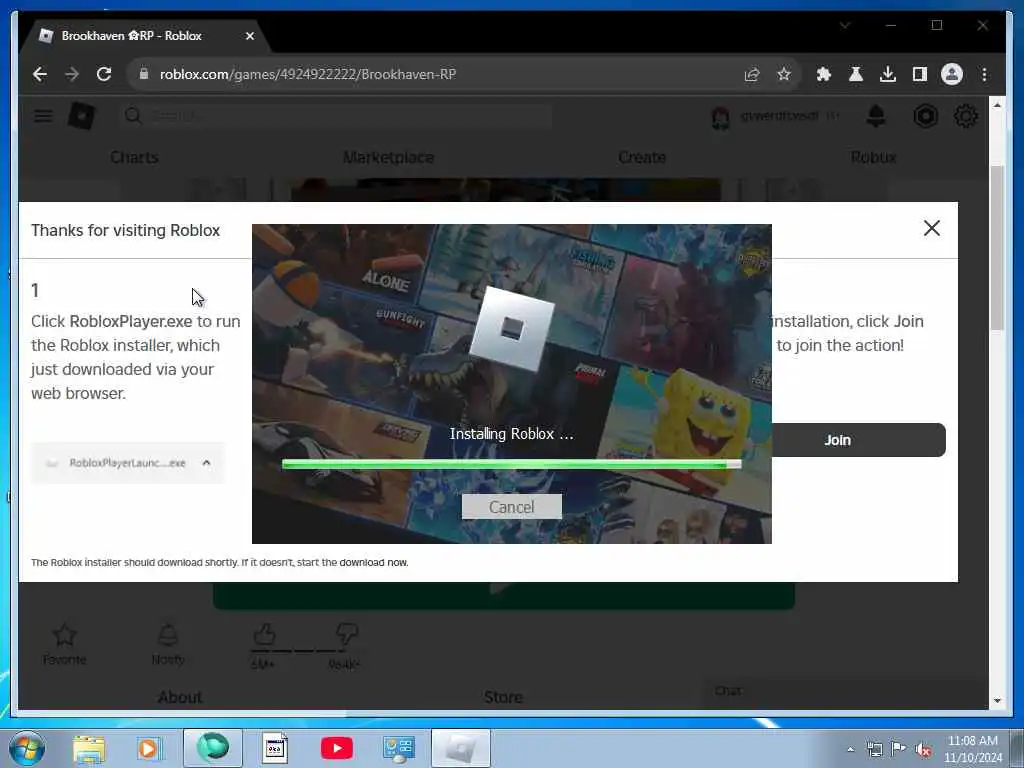The image size is (1024, 768).
Task: Click the page vertical scrollbar thumb
Action: click(x=997, y=248)
